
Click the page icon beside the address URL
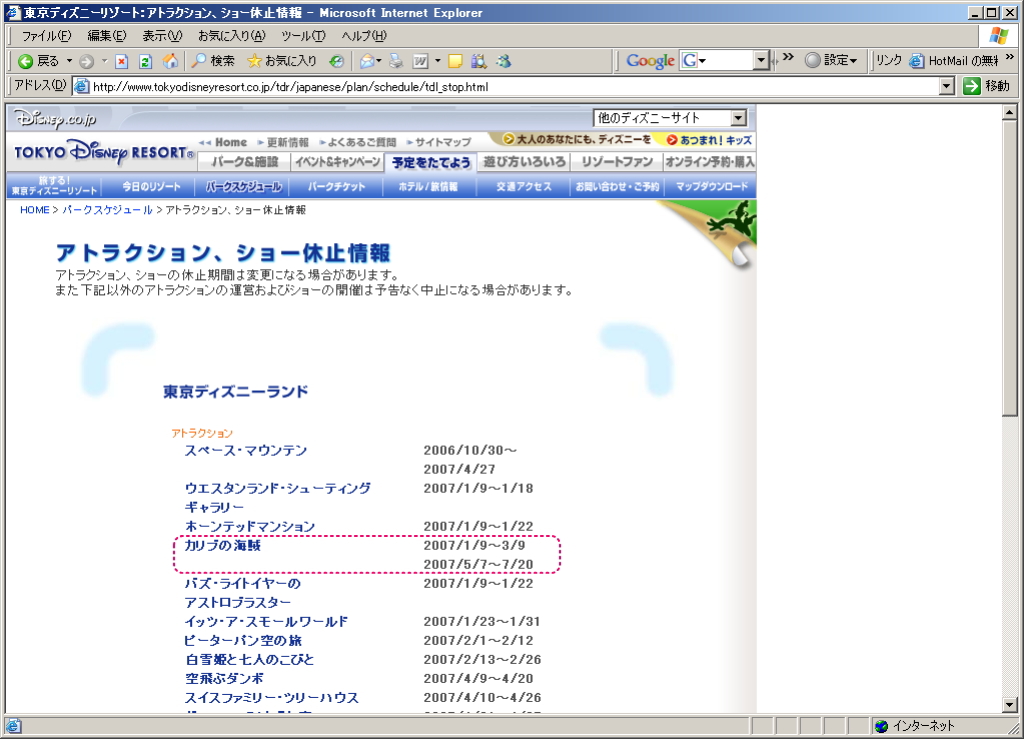click(x=81, y=86)
